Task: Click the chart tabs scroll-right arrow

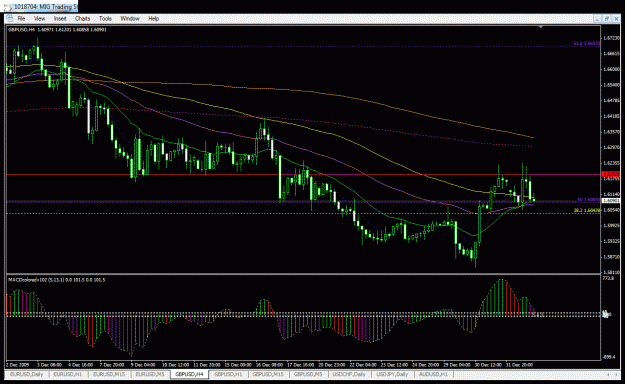Action: [617, 375]
